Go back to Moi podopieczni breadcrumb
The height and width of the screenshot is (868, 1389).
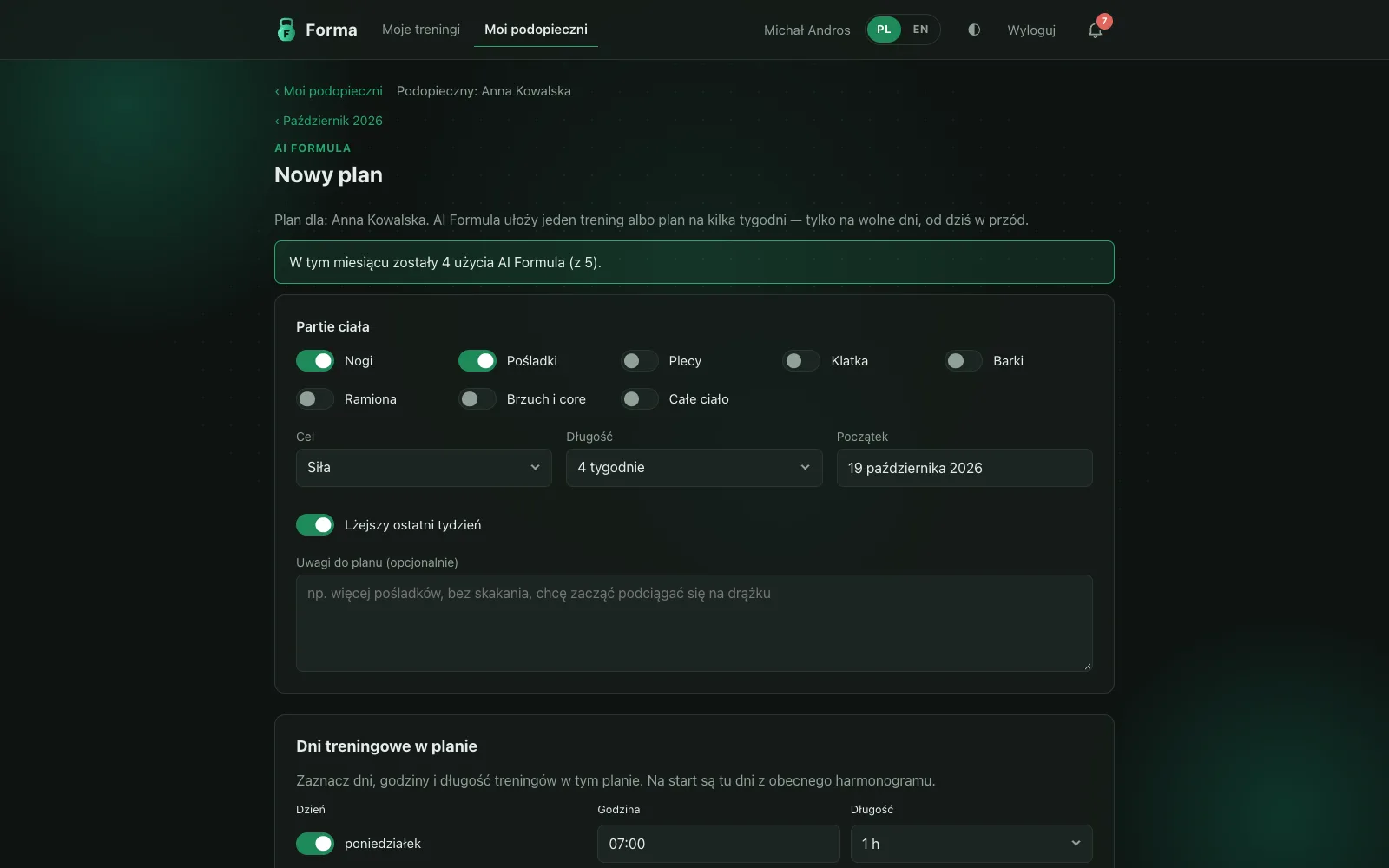329,91
